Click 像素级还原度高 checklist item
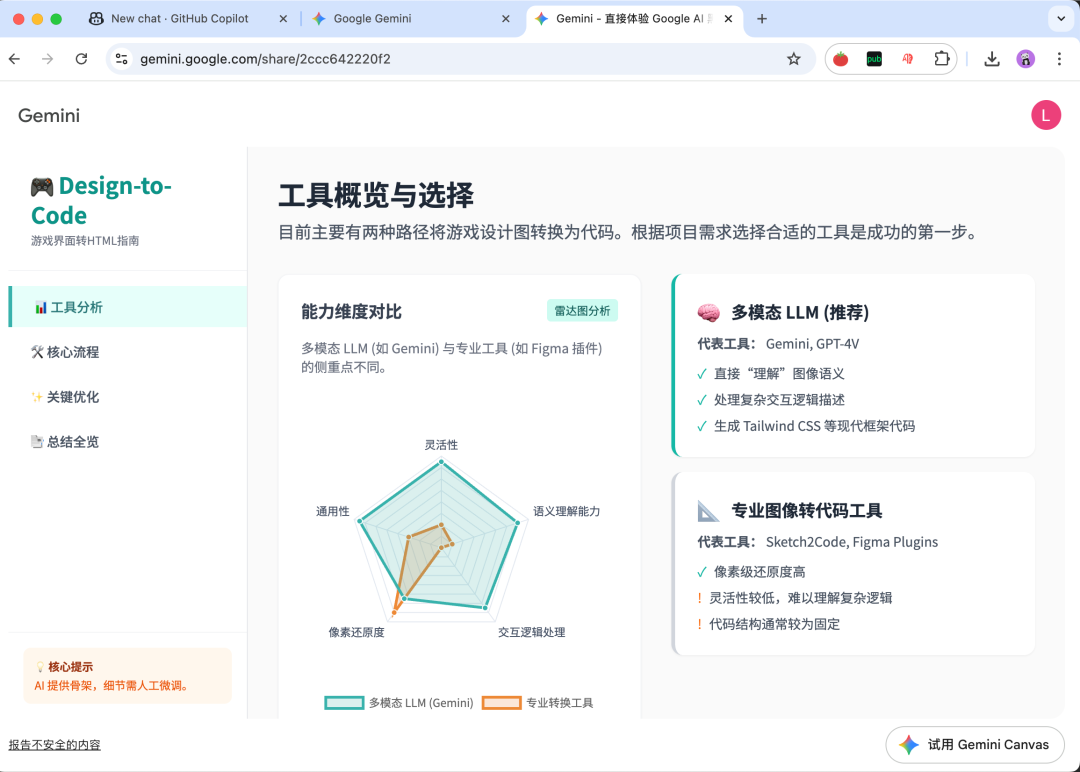 [x=760, y=572]
